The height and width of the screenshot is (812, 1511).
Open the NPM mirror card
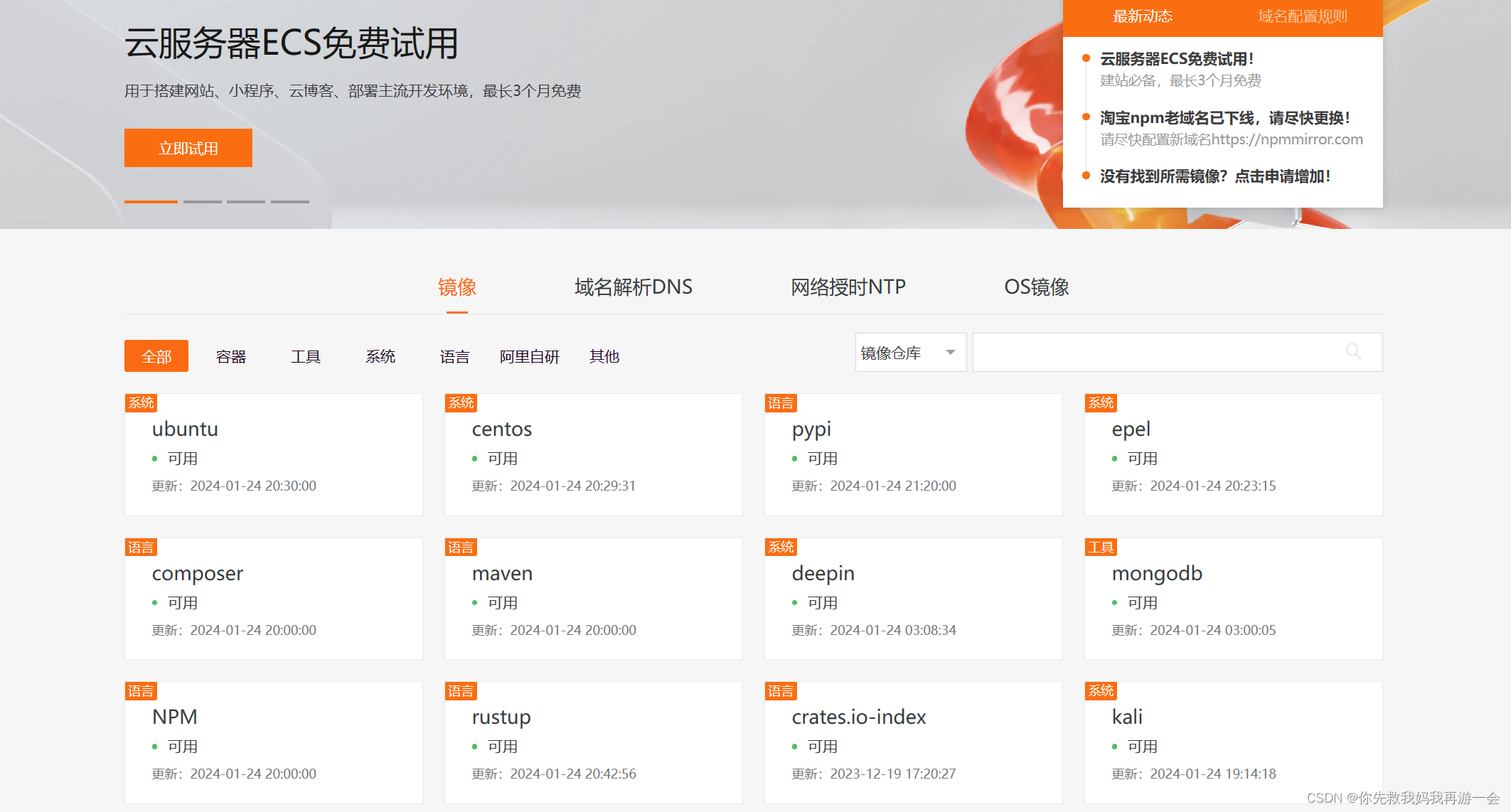pyautogui.click(x=274, y=743)
